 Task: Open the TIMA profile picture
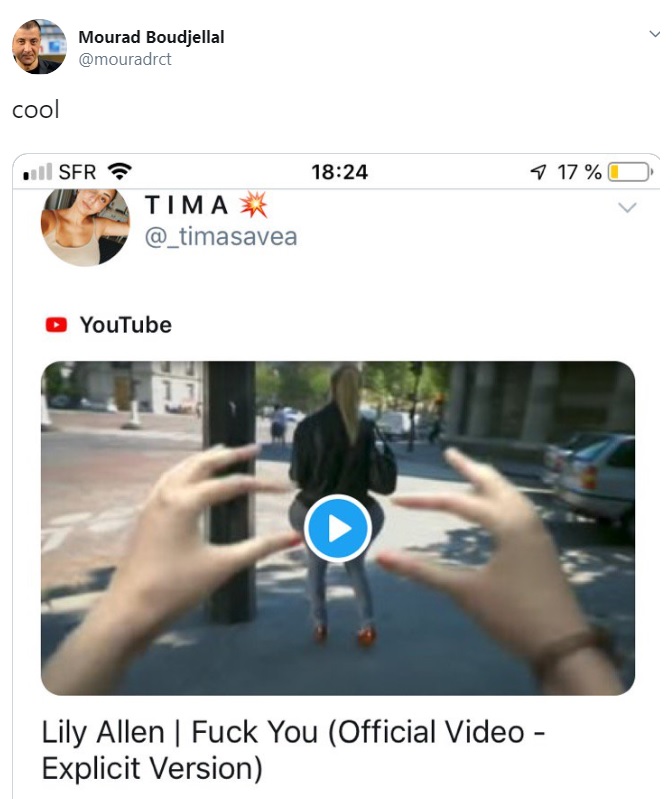click(85, 227)
